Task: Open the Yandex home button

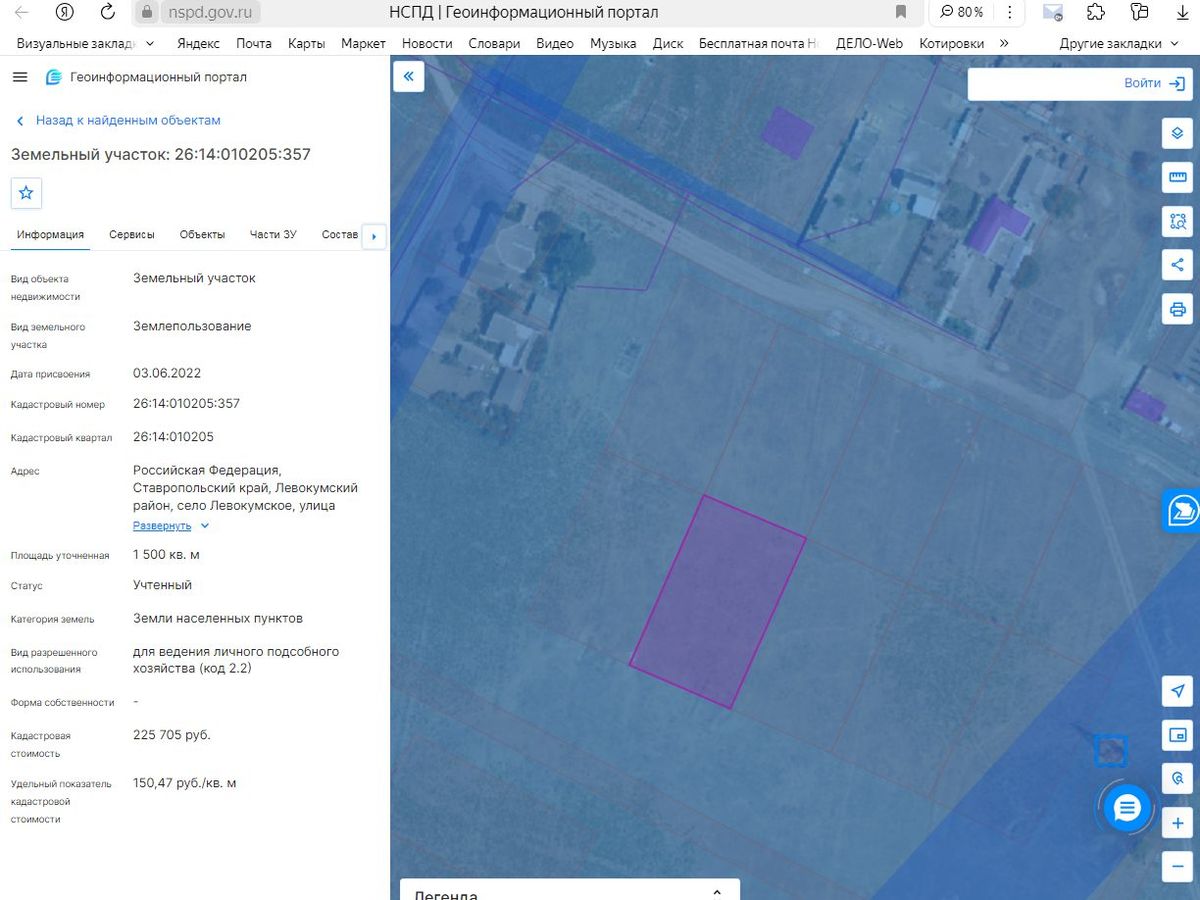Action: 65,12
